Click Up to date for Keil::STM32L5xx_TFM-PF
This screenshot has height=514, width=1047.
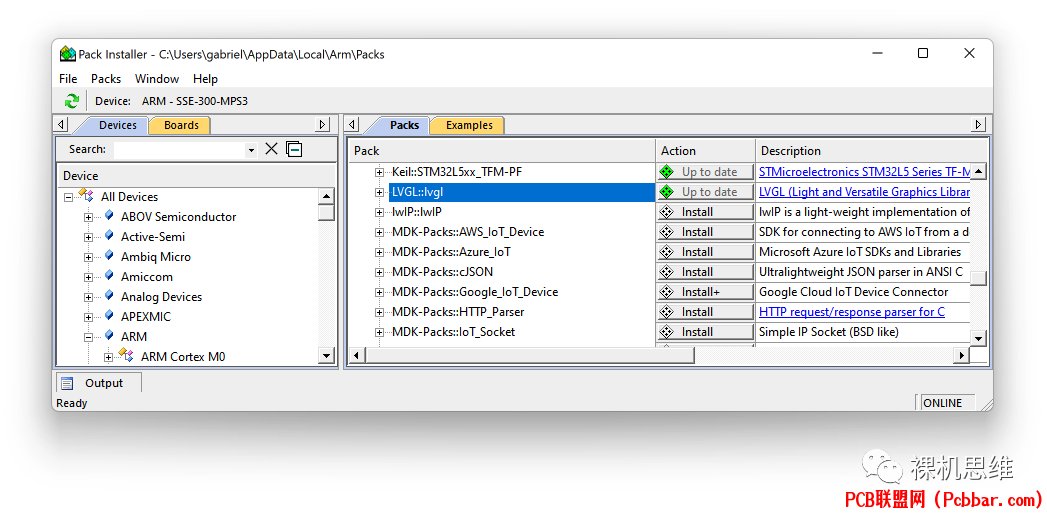(705, 172)
